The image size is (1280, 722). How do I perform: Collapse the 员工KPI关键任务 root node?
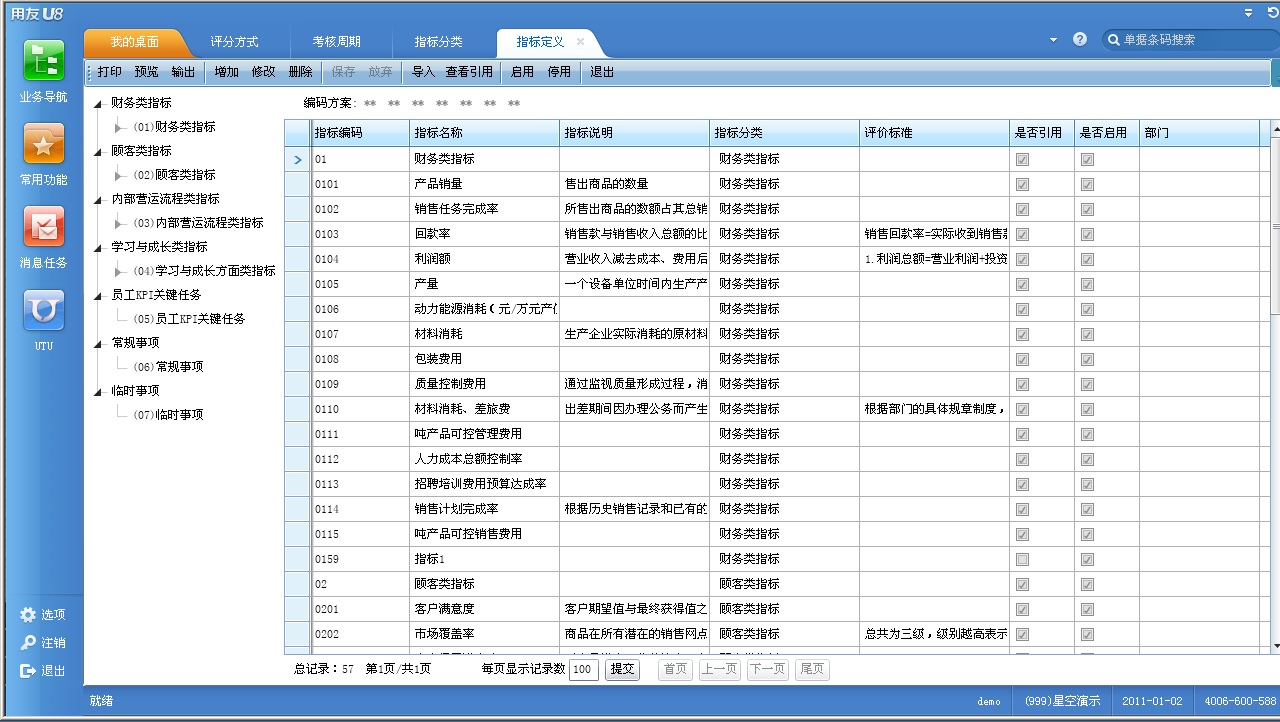[x=98, y=295]
